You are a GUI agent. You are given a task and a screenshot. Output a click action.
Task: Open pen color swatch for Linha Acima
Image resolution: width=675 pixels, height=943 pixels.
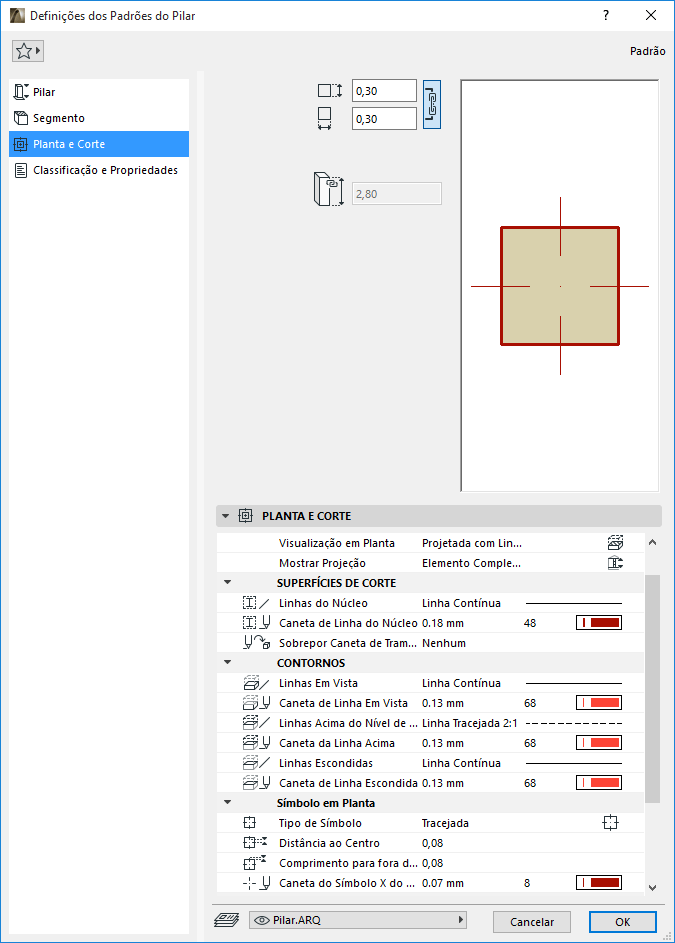tap(599, 743)
